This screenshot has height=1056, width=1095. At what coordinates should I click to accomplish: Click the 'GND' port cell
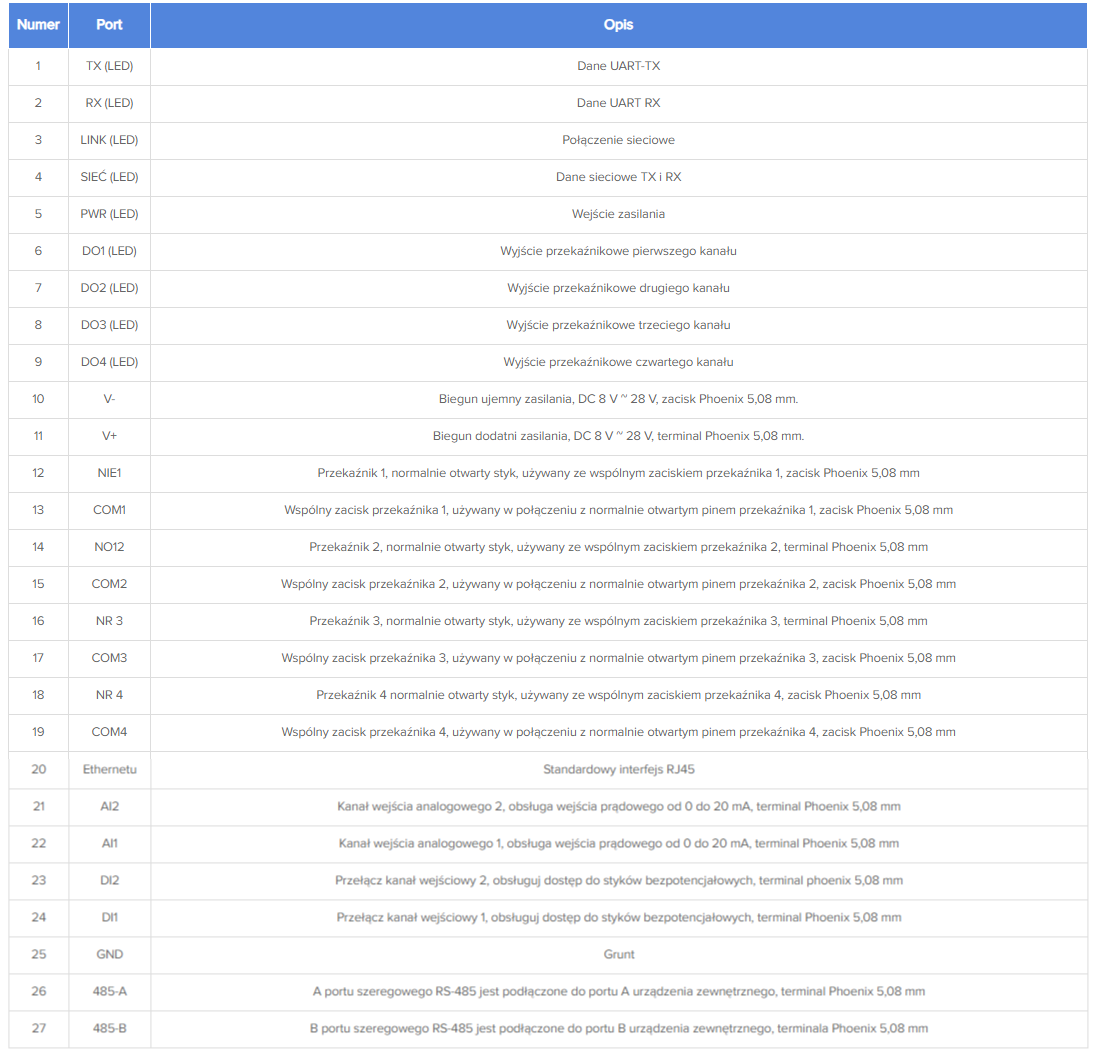(x=110, y=955)
